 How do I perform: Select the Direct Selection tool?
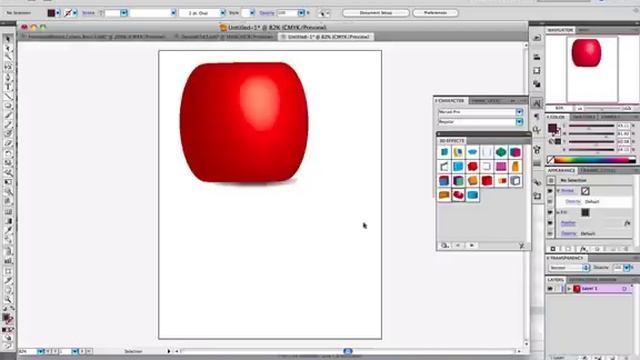pyautogui.click(x=8, y=49)
